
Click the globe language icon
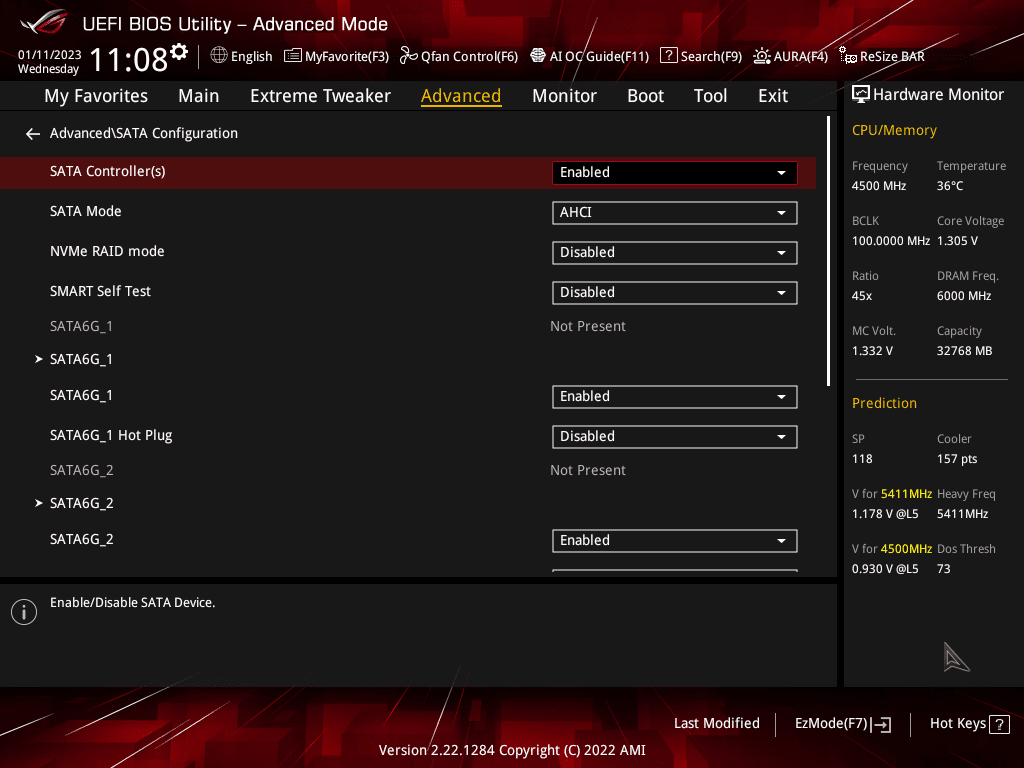click(x=219, y=56)
